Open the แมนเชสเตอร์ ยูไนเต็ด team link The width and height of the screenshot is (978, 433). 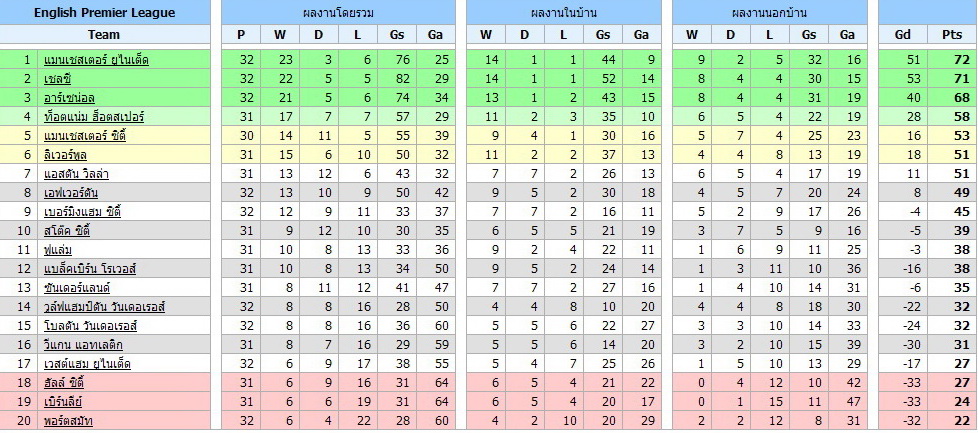(96, 60)
